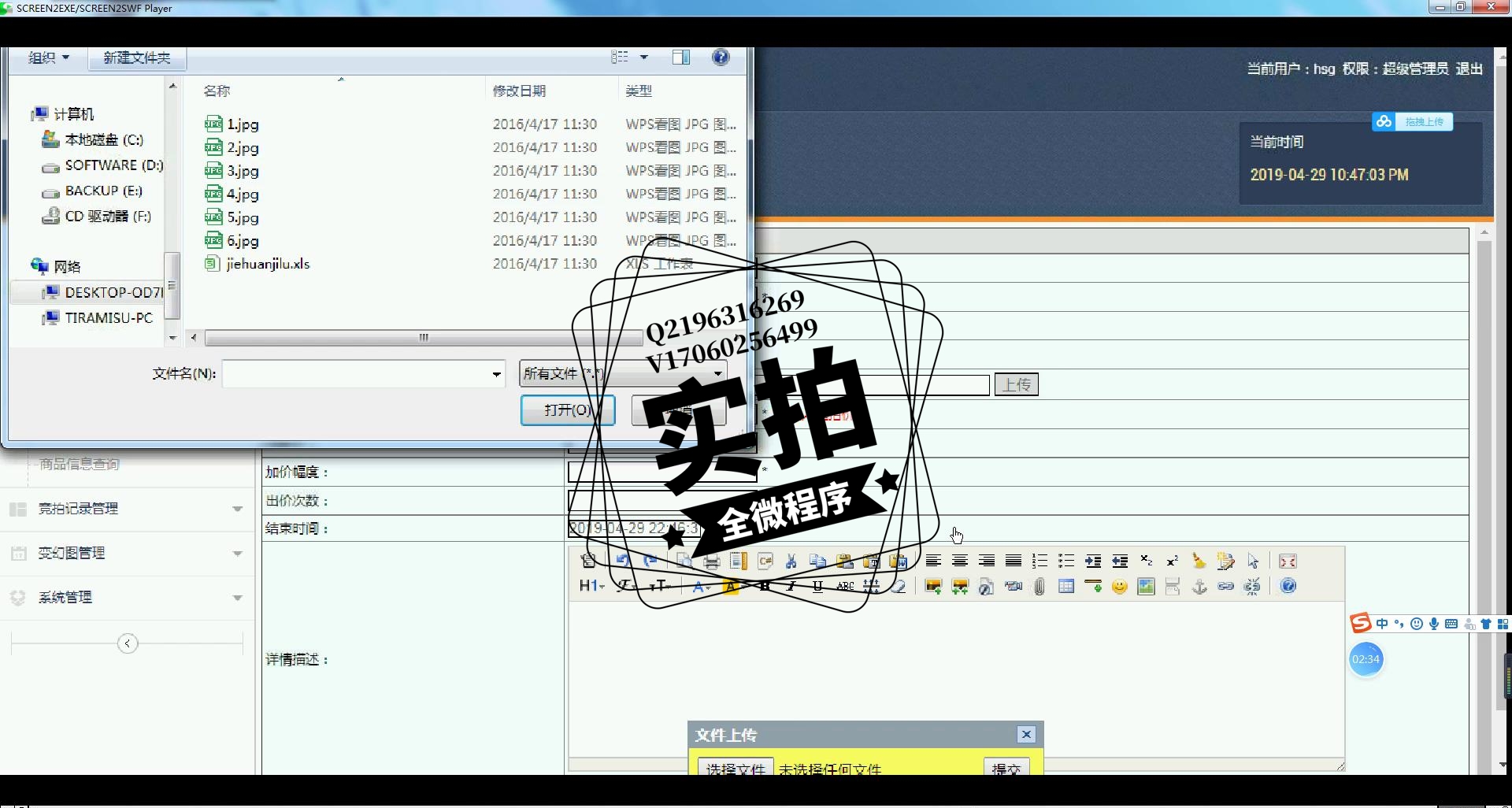Toggle editor fullscreen mode

(x=1288, y=562)
